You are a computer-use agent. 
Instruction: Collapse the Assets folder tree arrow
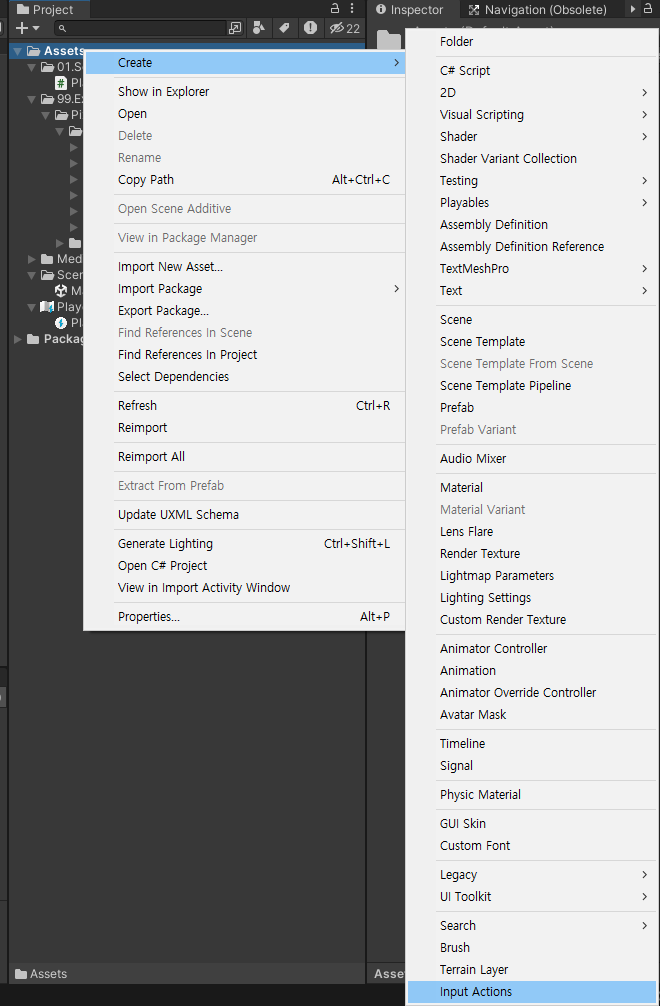pos(18,51)
